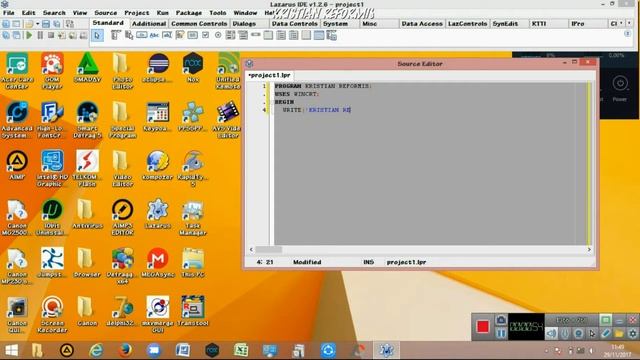Pick the TListBox component in the palette

click(231, 36)
